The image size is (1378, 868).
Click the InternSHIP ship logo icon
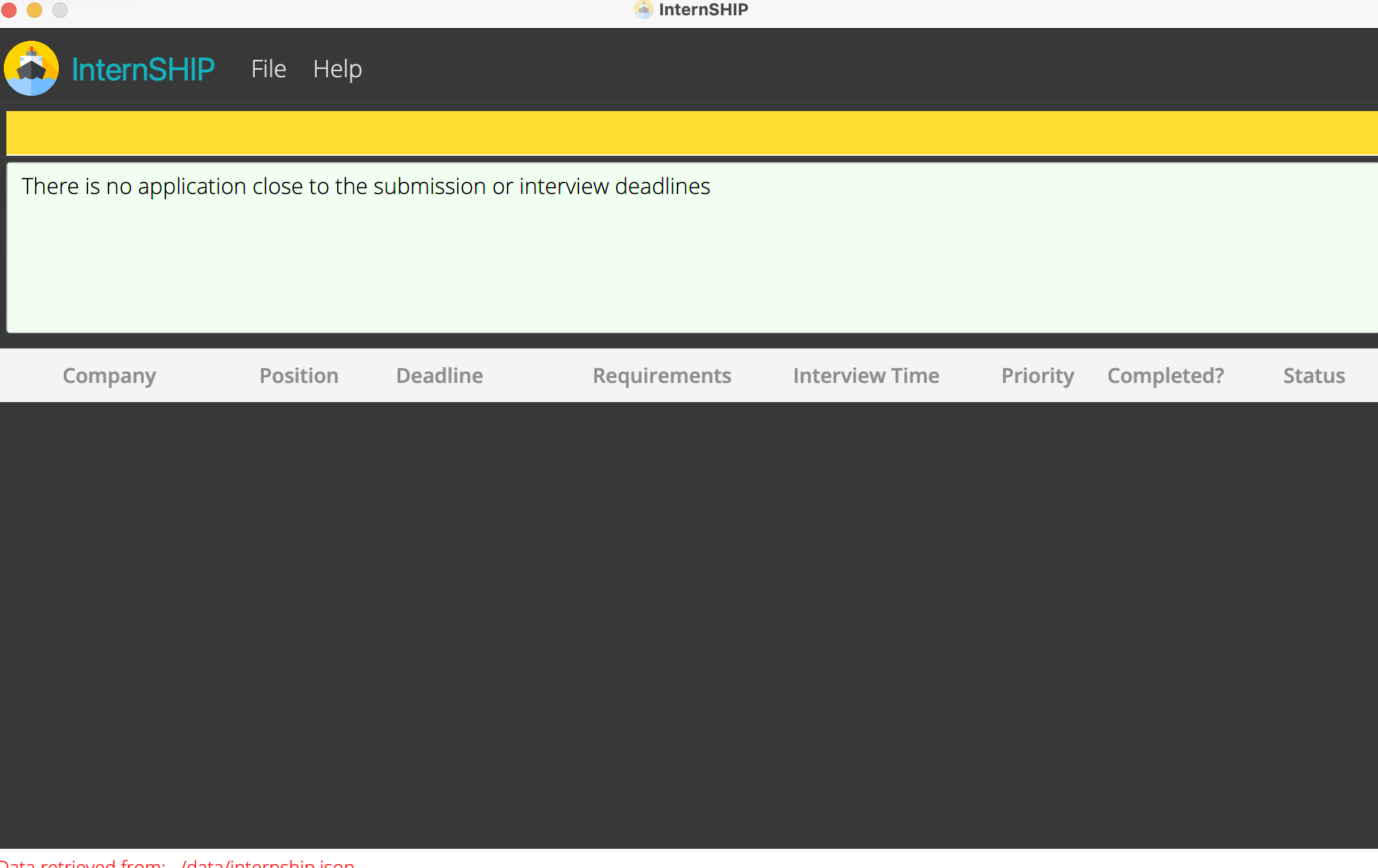[x=31, y=68]
